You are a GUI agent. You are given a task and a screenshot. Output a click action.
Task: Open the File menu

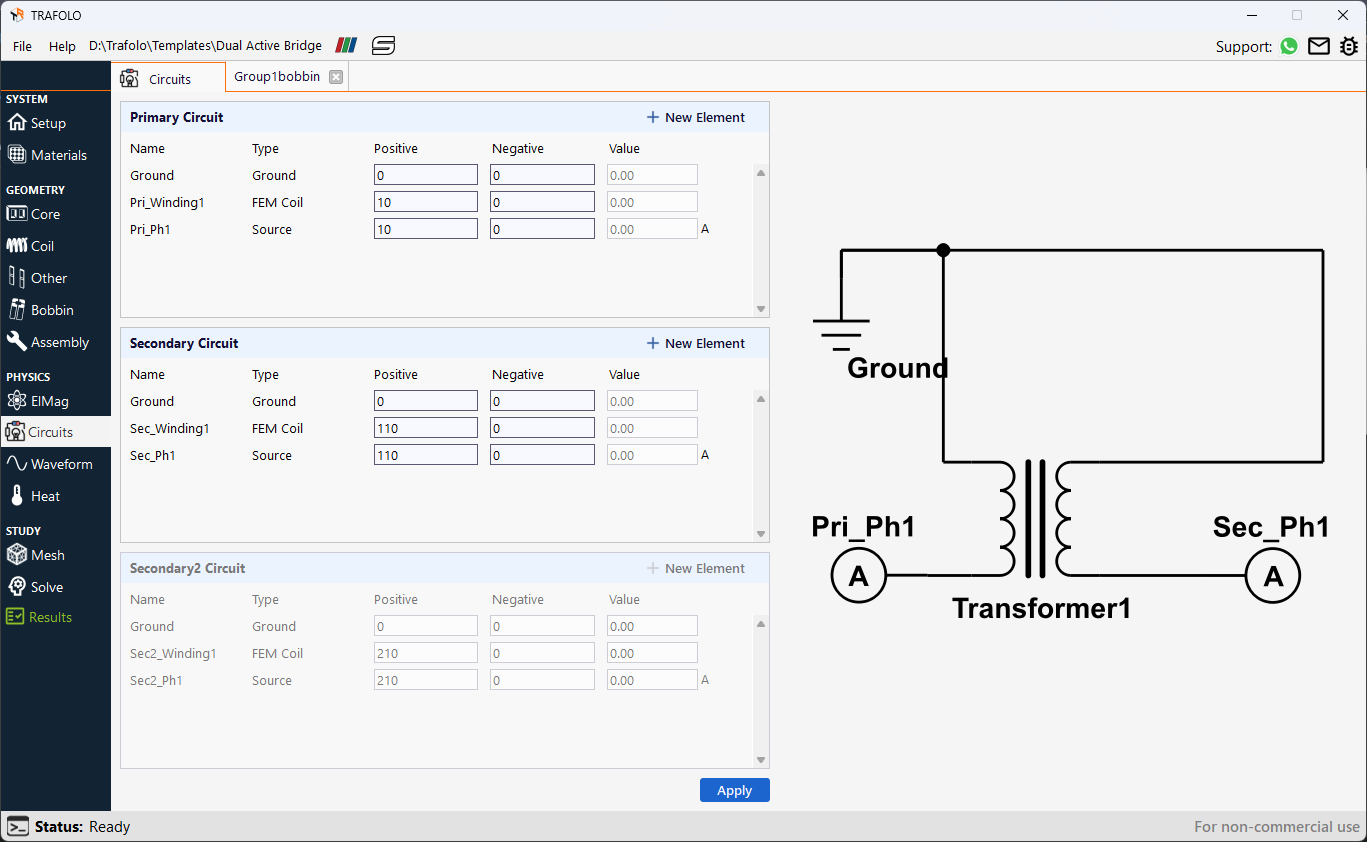21,46
